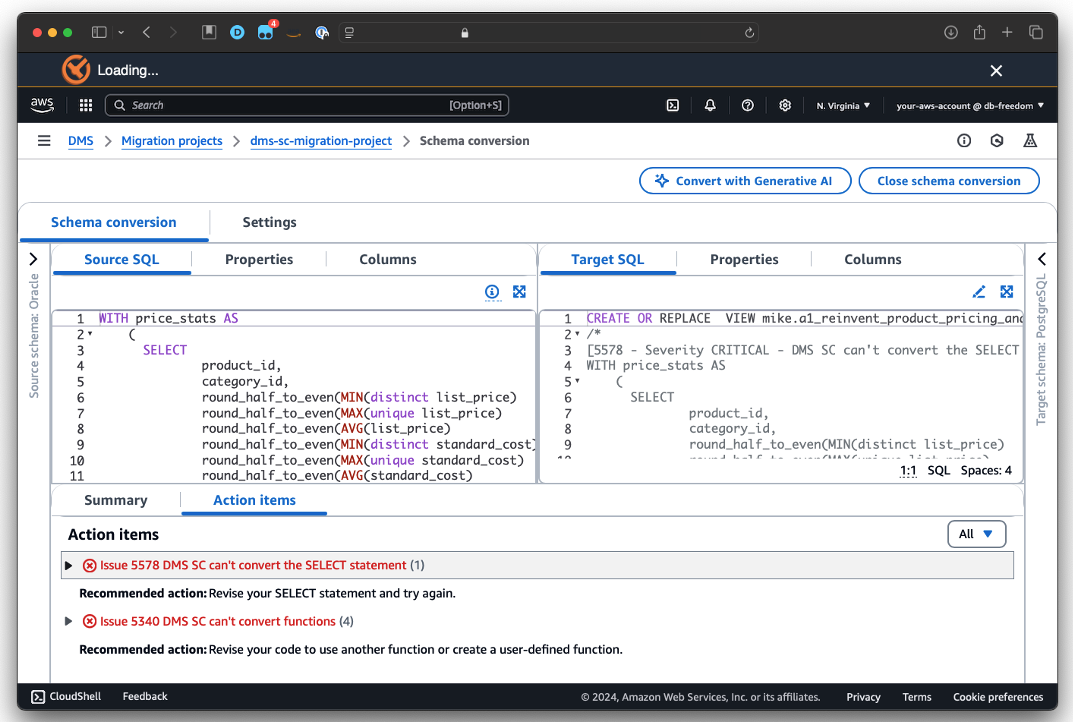Open CloudShell from the top navigation bar
The height and width of the screenshot is (722, 1073).
tap(673, 105)
